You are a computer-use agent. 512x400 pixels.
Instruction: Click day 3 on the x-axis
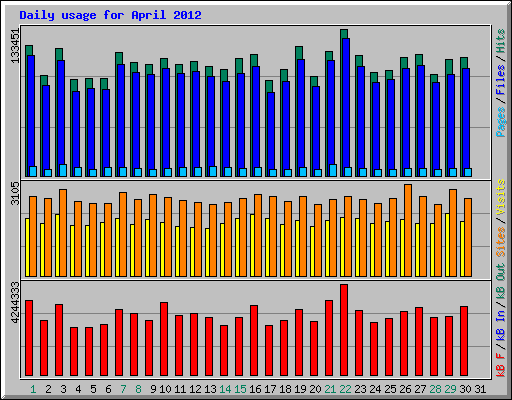63,389
